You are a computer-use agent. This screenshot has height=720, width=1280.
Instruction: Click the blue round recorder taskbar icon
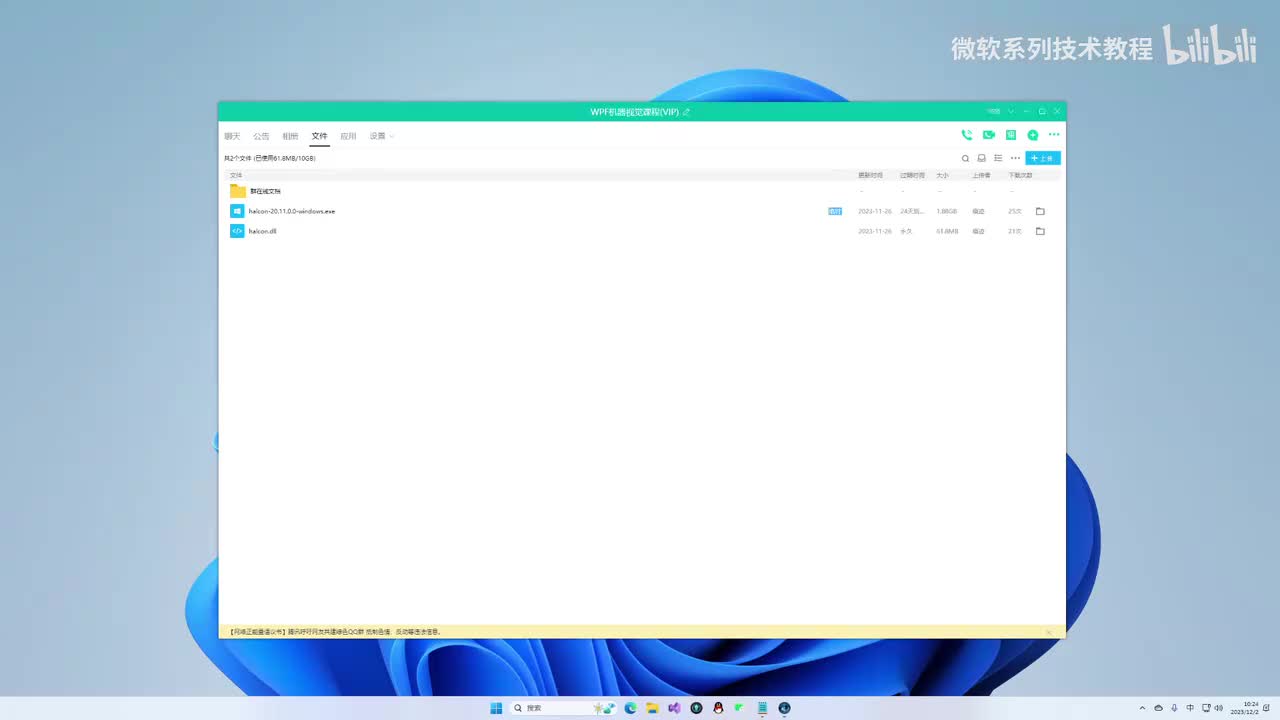pos(784,708)
